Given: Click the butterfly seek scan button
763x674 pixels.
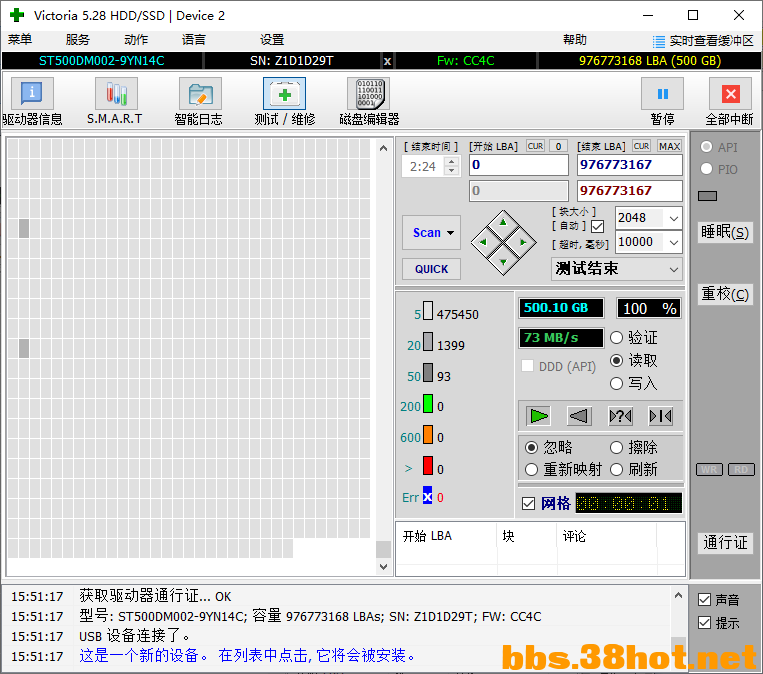Looking at the screenshot, I should point(661,416).
